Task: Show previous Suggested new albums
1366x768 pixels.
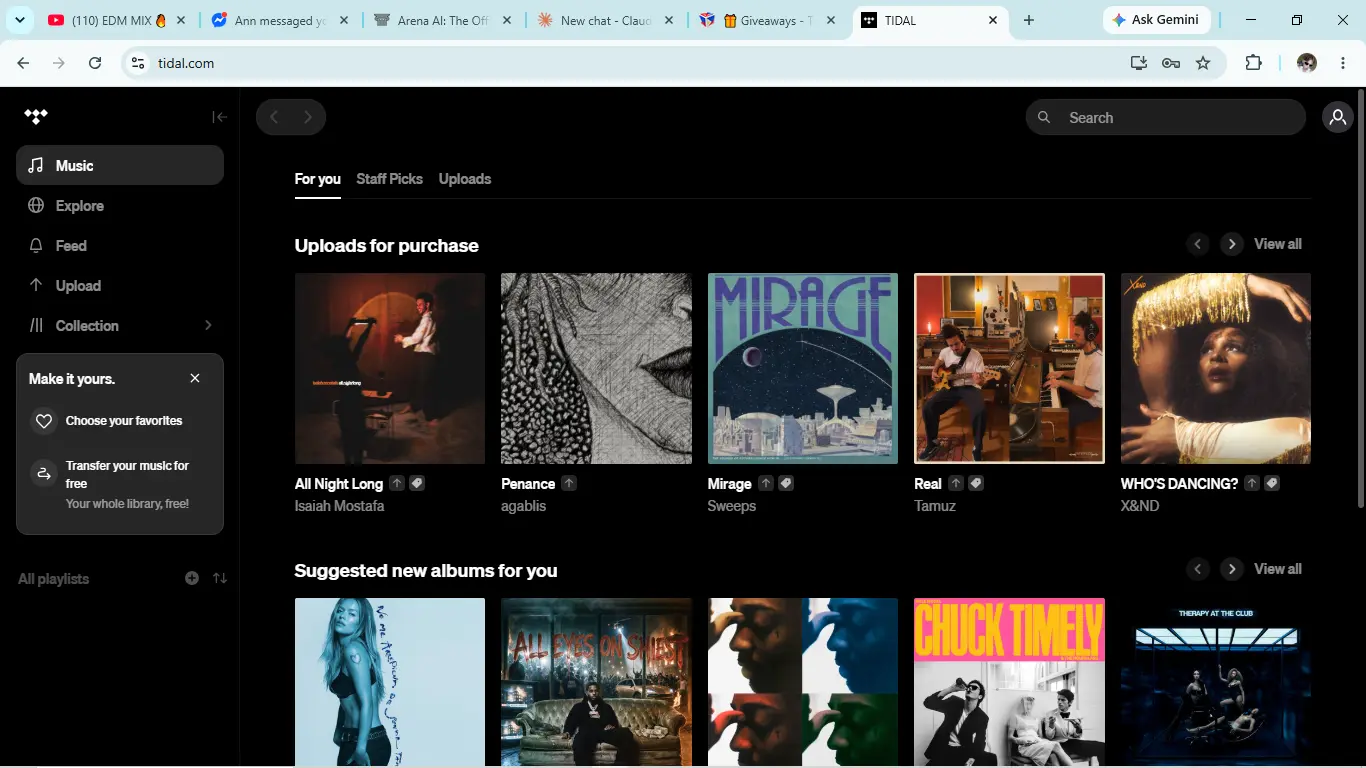Action: 1198,569
